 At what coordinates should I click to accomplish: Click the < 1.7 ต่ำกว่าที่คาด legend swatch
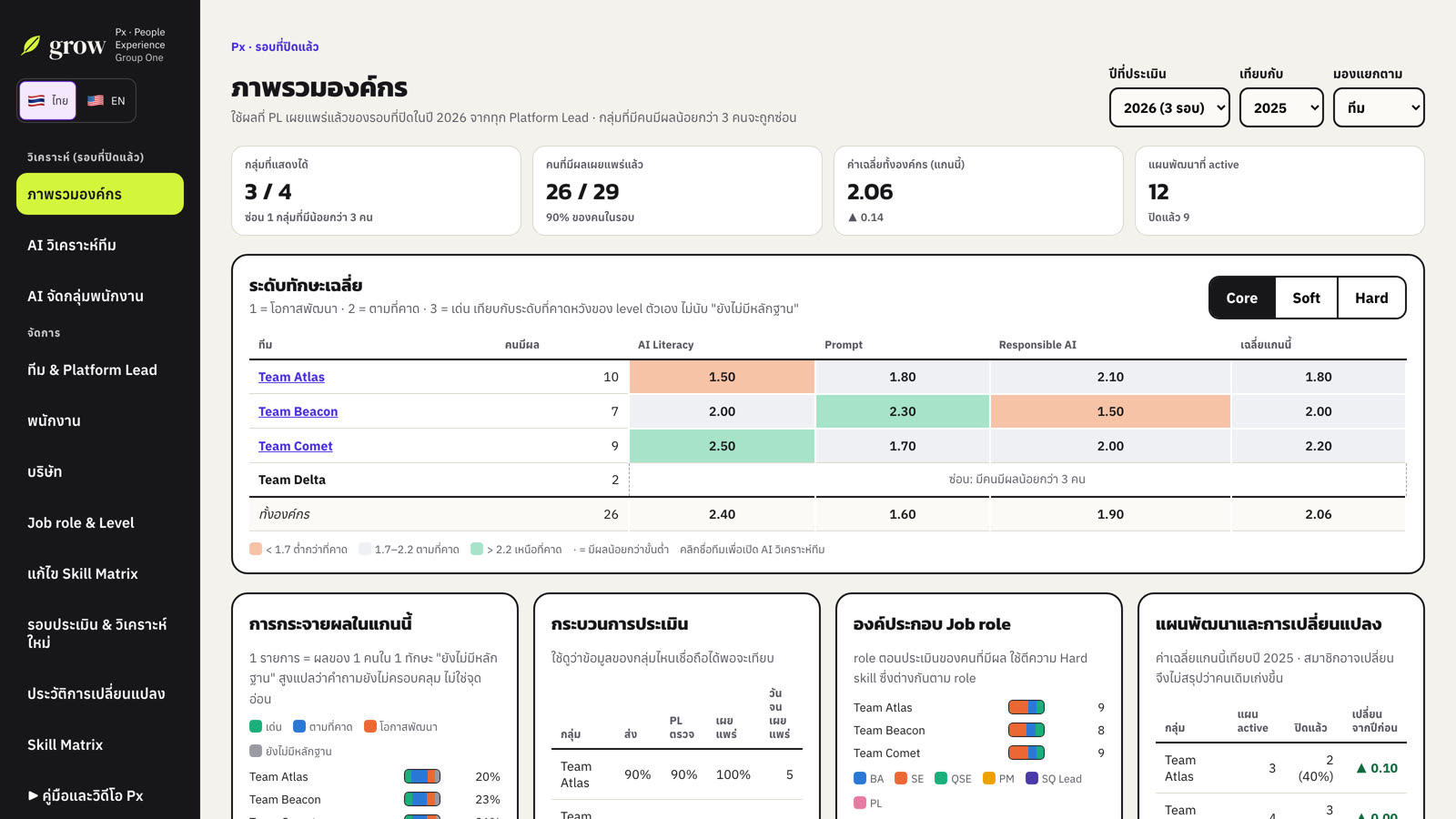[x=256, y=549]
